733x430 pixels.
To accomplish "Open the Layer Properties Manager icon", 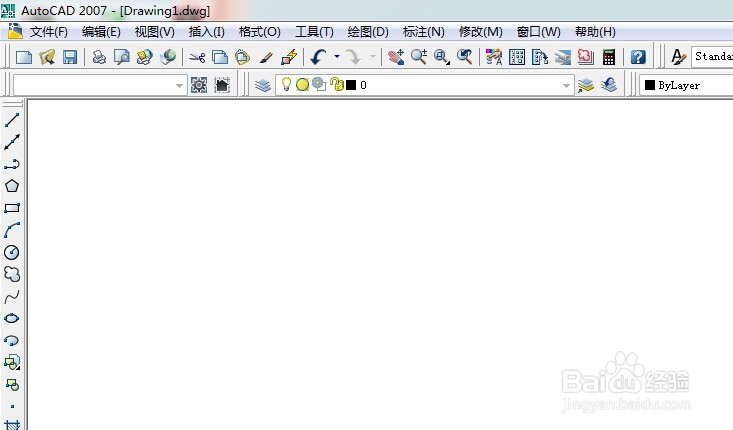I will point(263,85).
